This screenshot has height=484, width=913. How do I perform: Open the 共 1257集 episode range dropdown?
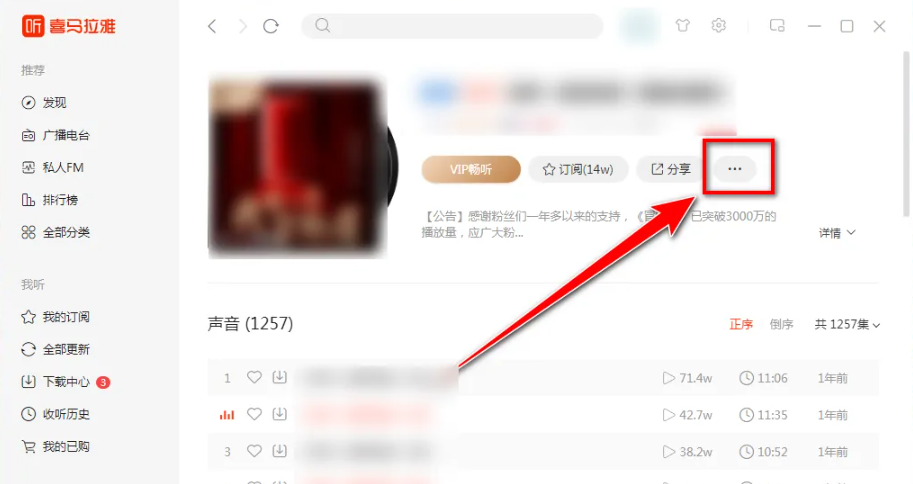click(x=847, y=324)
